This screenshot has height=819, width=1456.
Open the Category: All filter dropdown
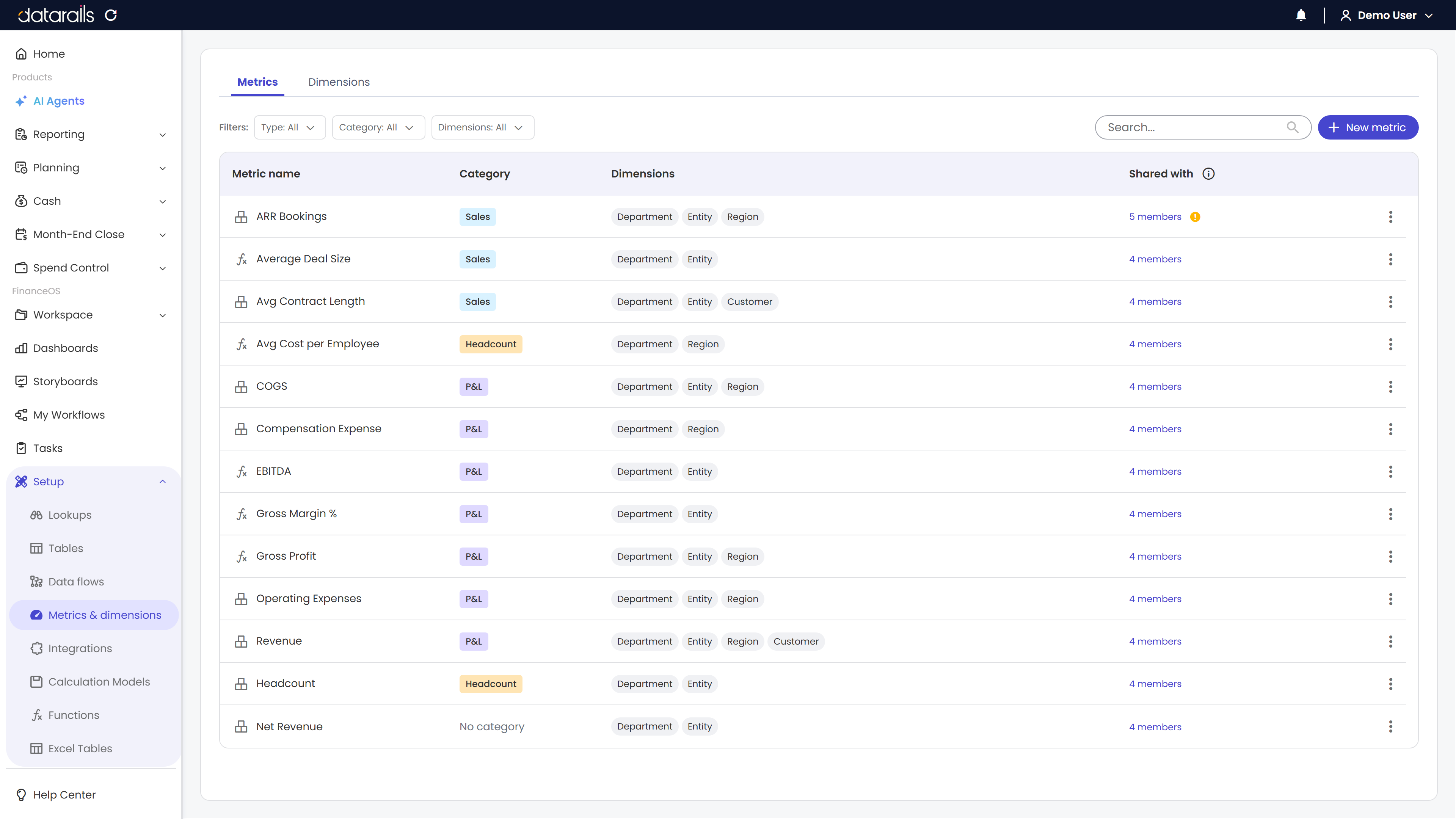[378, 127]
